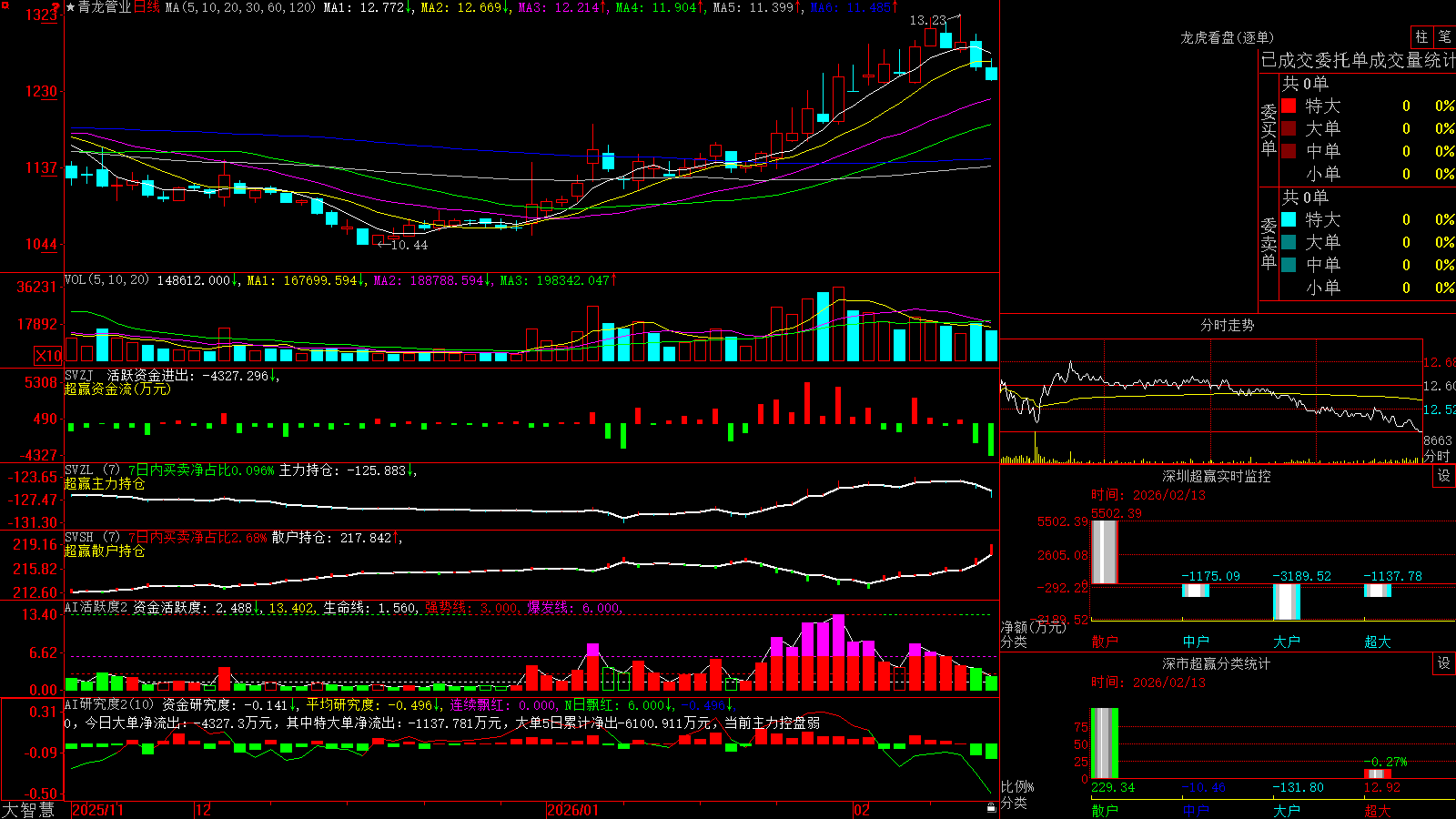Switch order view to 柱 (bar) mode
The width and height of the screenshot is (1456, 819).
[1421, 37]
